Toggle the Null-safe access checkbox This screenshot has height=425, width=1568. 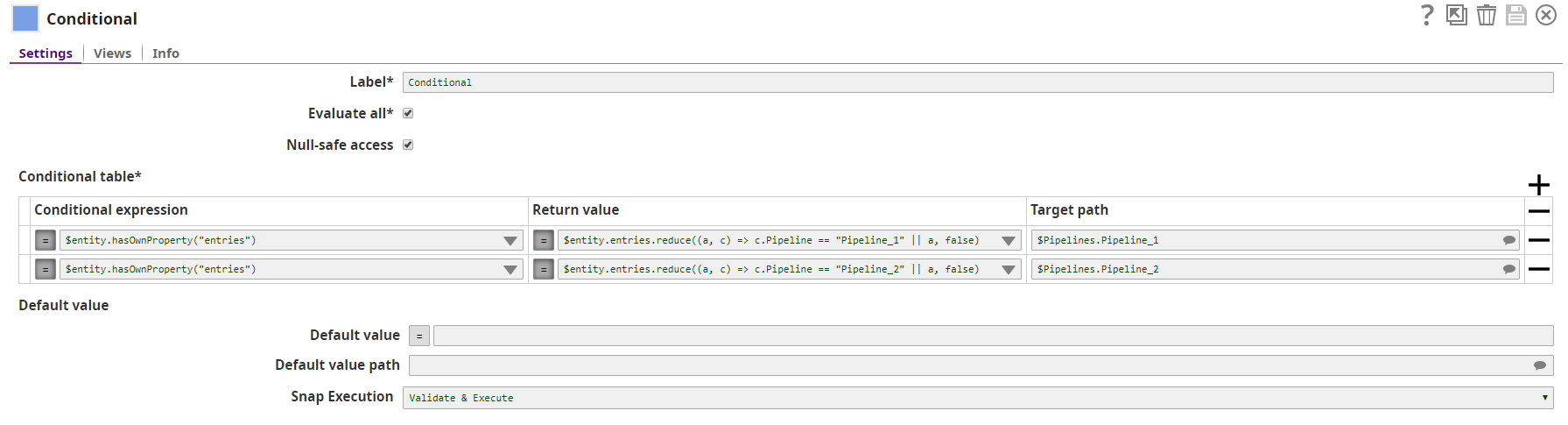(408, 145)
